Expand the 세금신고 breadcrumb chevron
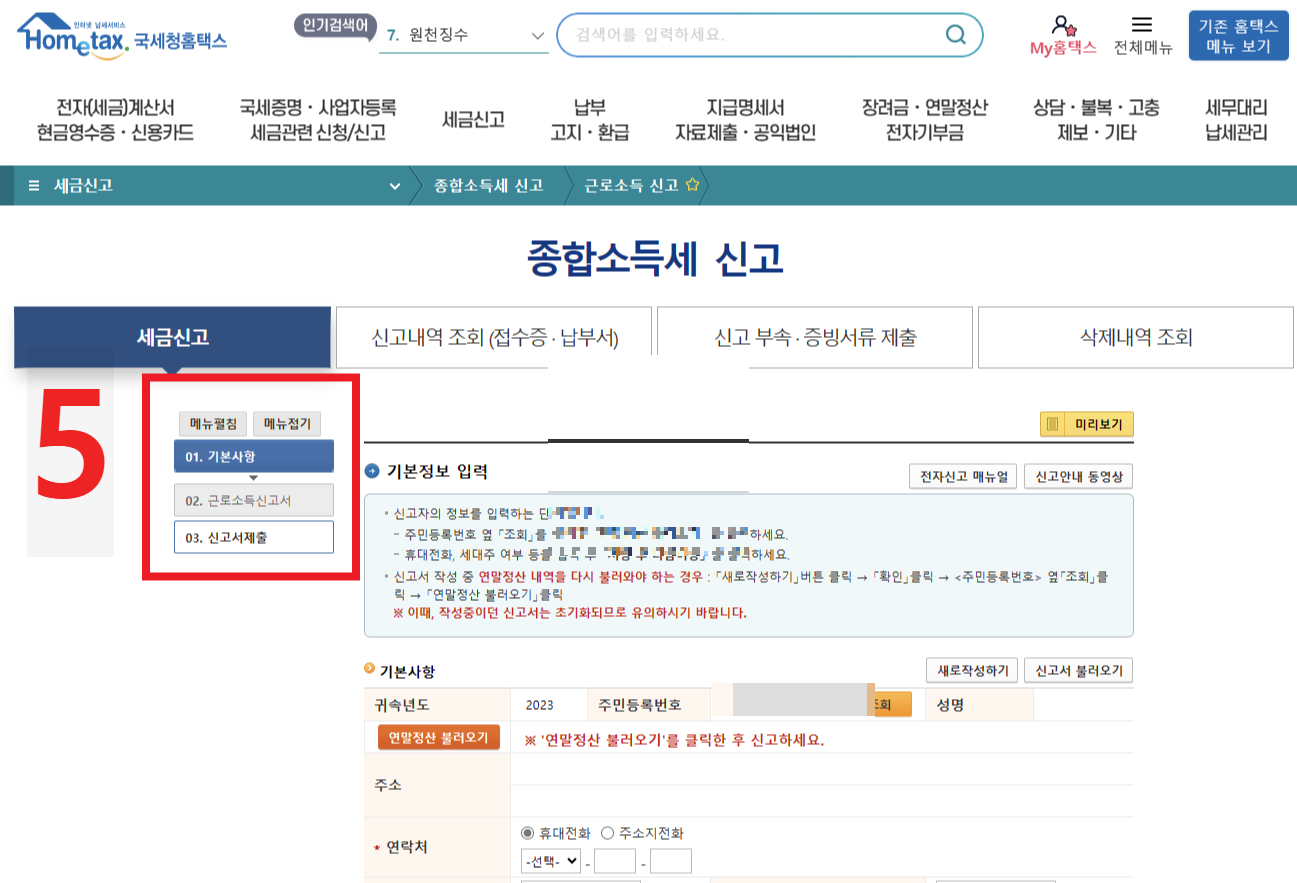This screenshot has width=1297, height=883. pyautogui.click(x=393, y=184)
